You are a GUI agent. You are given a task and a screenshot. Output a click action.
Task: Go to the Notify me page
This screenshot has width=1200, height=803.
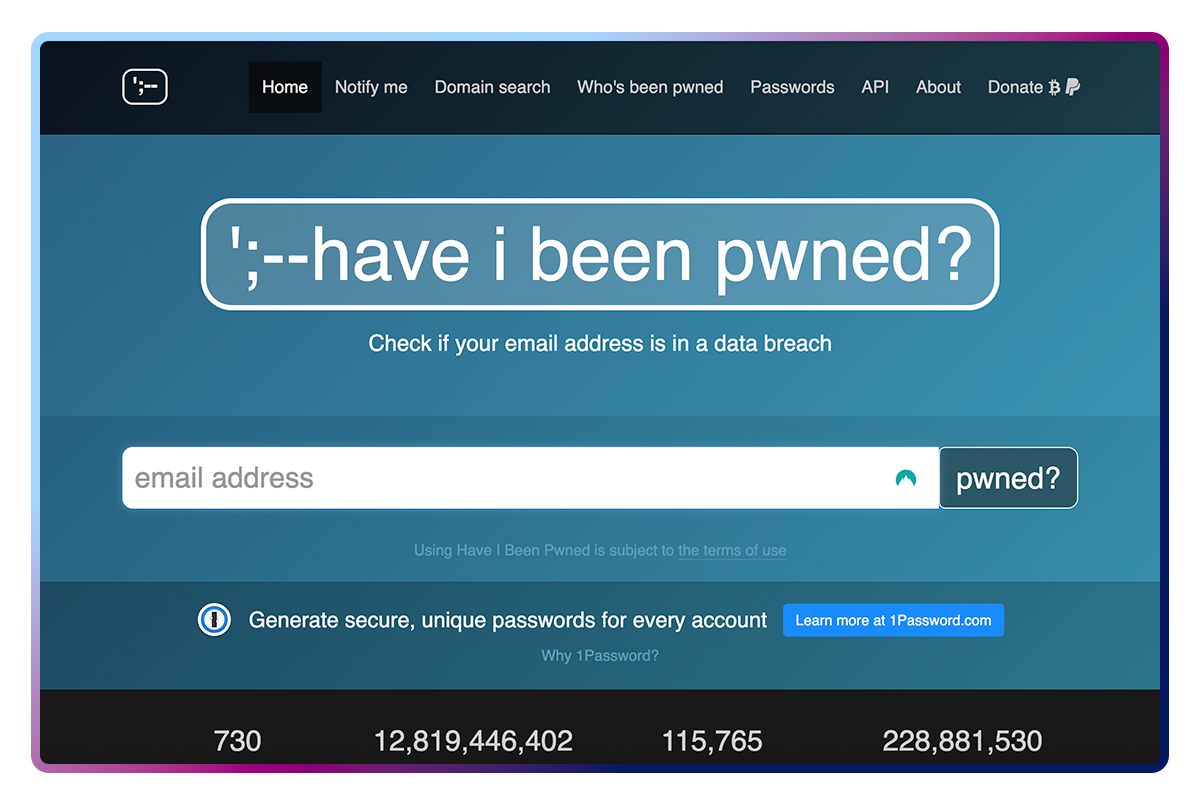(x=371, y=87)
